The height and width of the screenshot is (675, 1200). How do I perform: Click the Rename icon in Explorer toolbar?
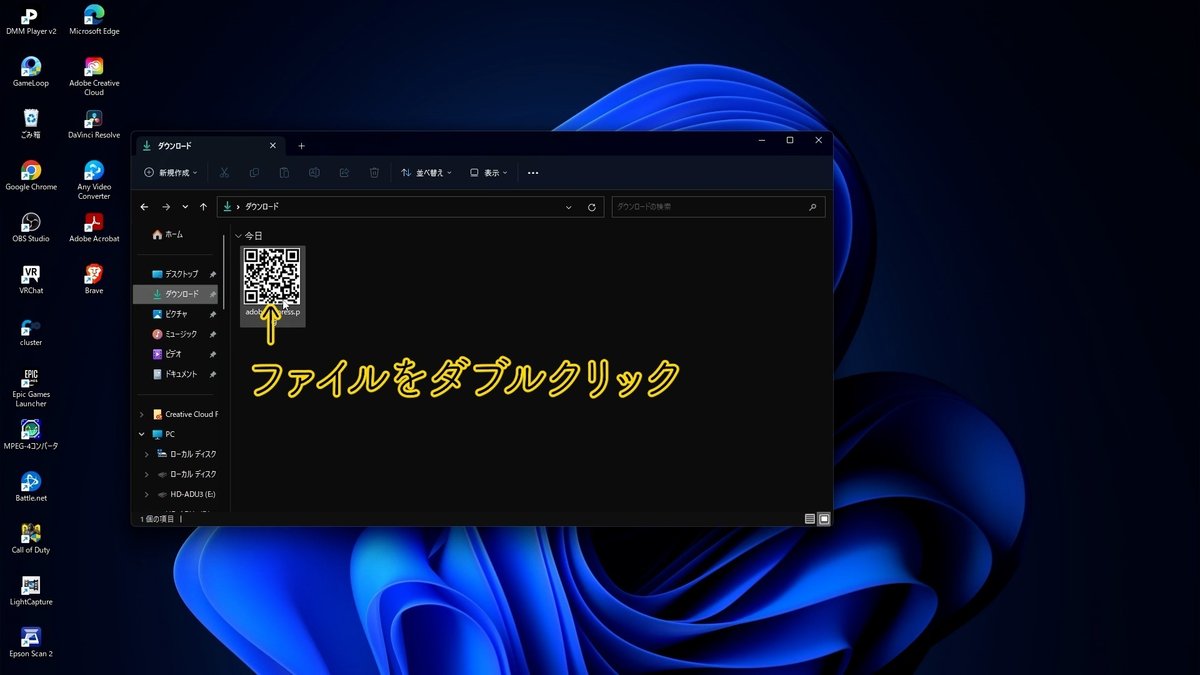point(314,173)
